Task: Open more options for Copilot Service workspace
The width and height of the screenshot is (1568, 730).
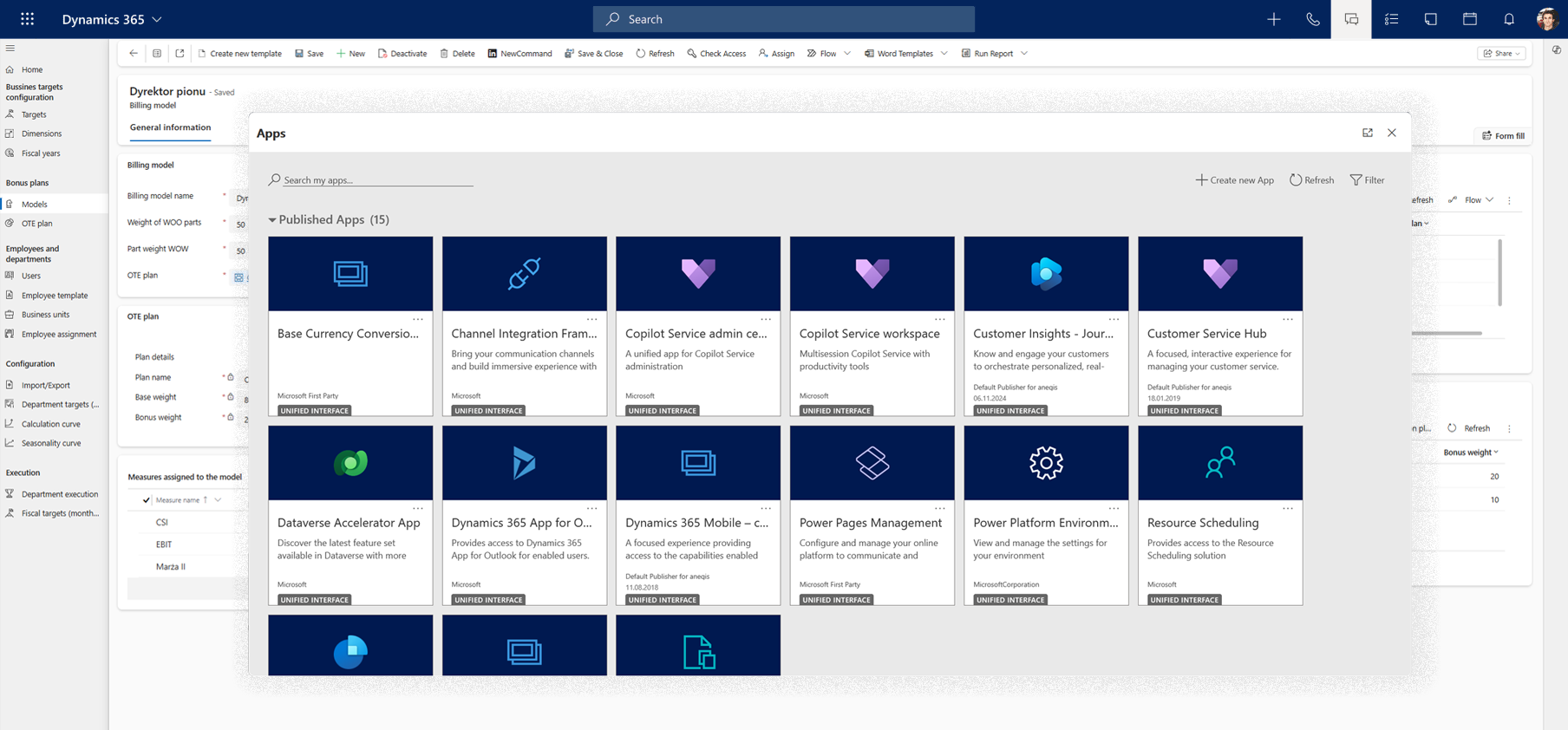Action: [940, 319]
